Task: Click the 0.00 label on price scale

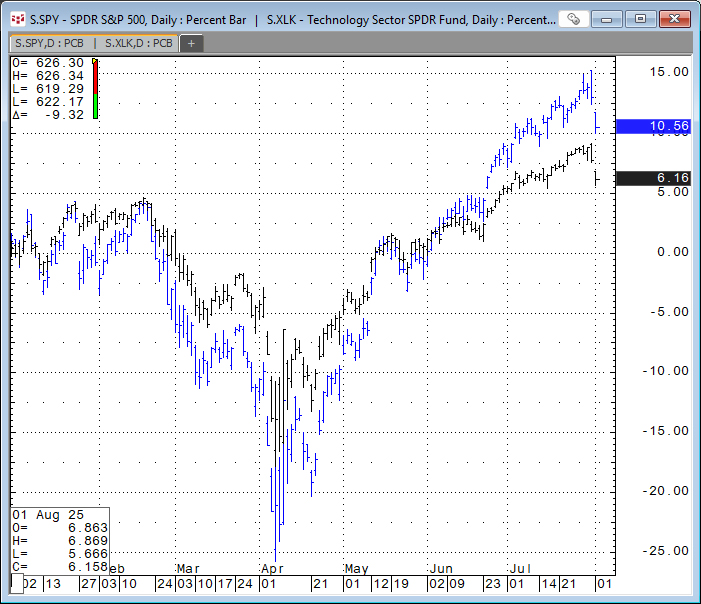Action: pos(672,252)
